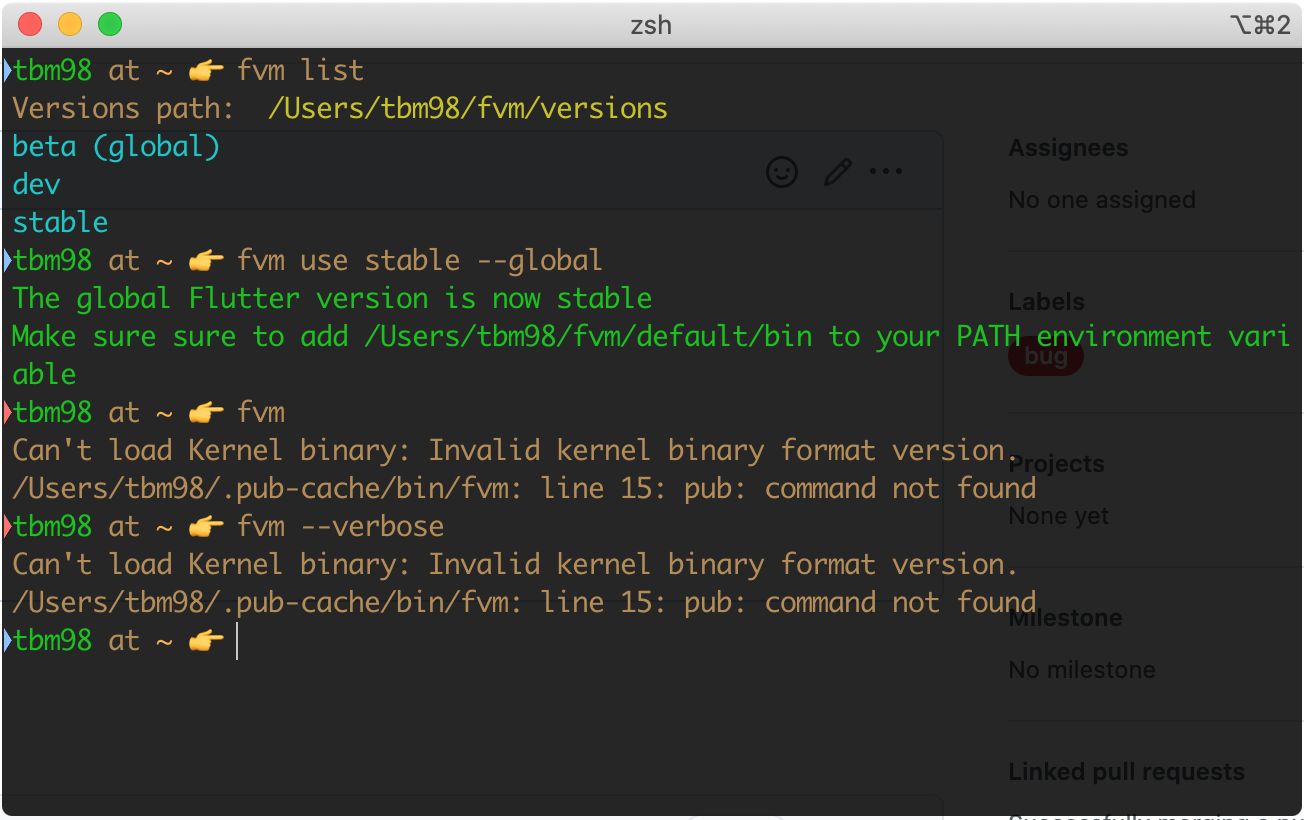This screenshot has height=820, width=1304.
Task: Click 'No one assigned' under Assignees
Action: 1102,199
